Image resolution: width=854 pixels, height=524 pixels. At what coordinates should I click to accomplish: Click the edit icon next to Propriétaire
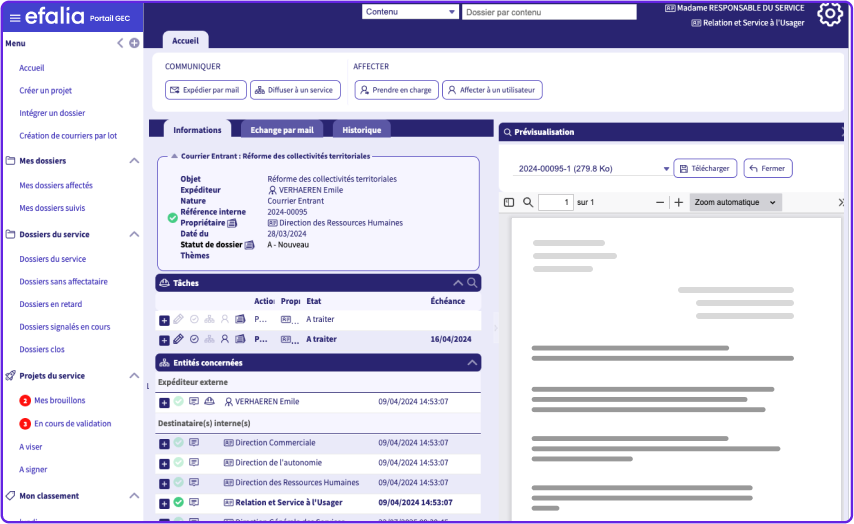click(x=232, y=223)
